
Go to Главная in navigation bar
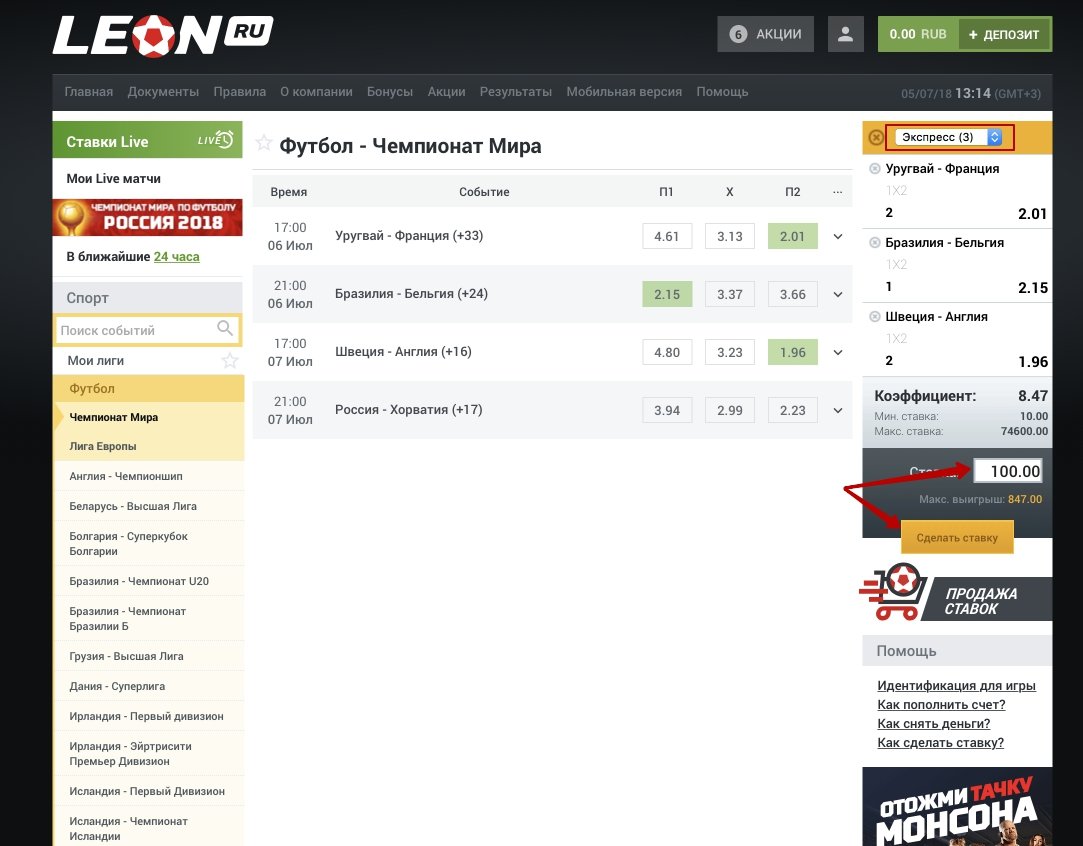[x=88, y=92]
